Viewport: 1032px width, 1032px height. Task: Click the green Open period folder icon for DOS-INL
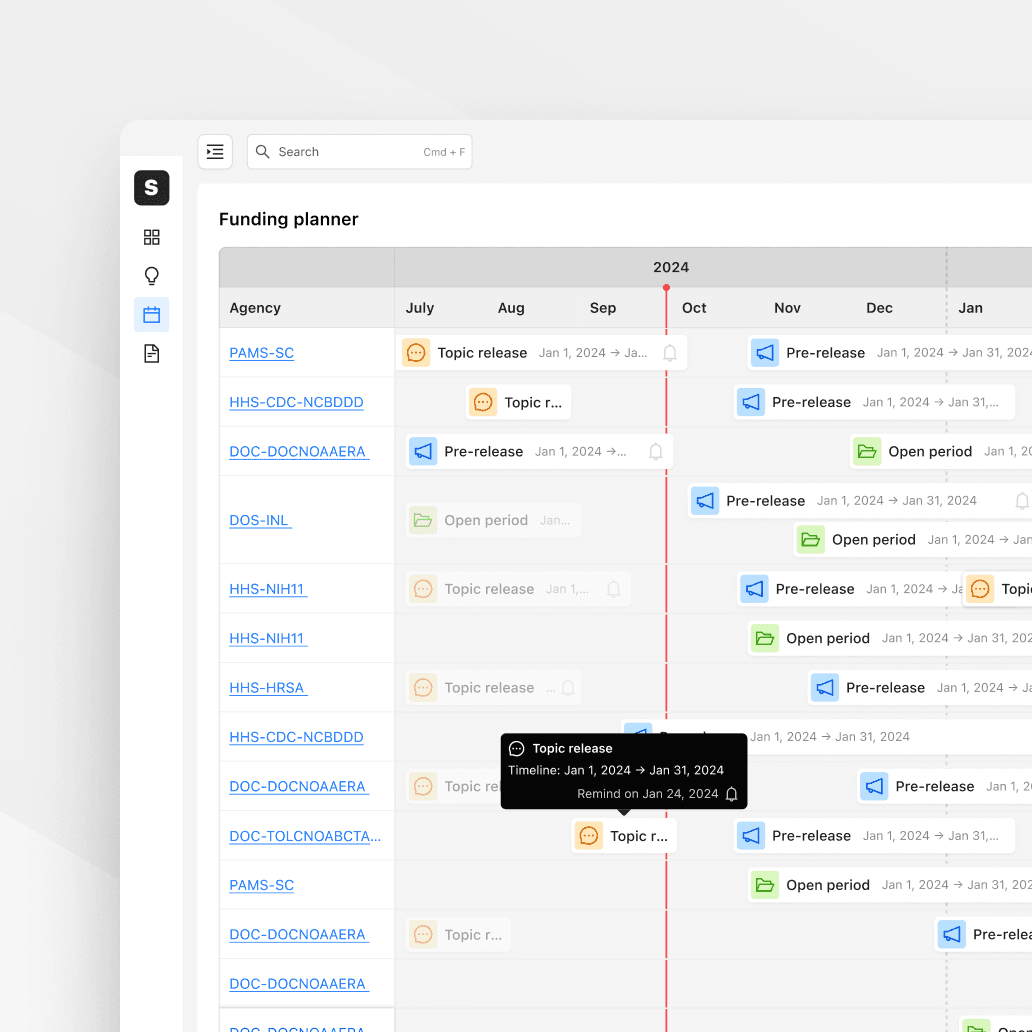pos(811,539)
